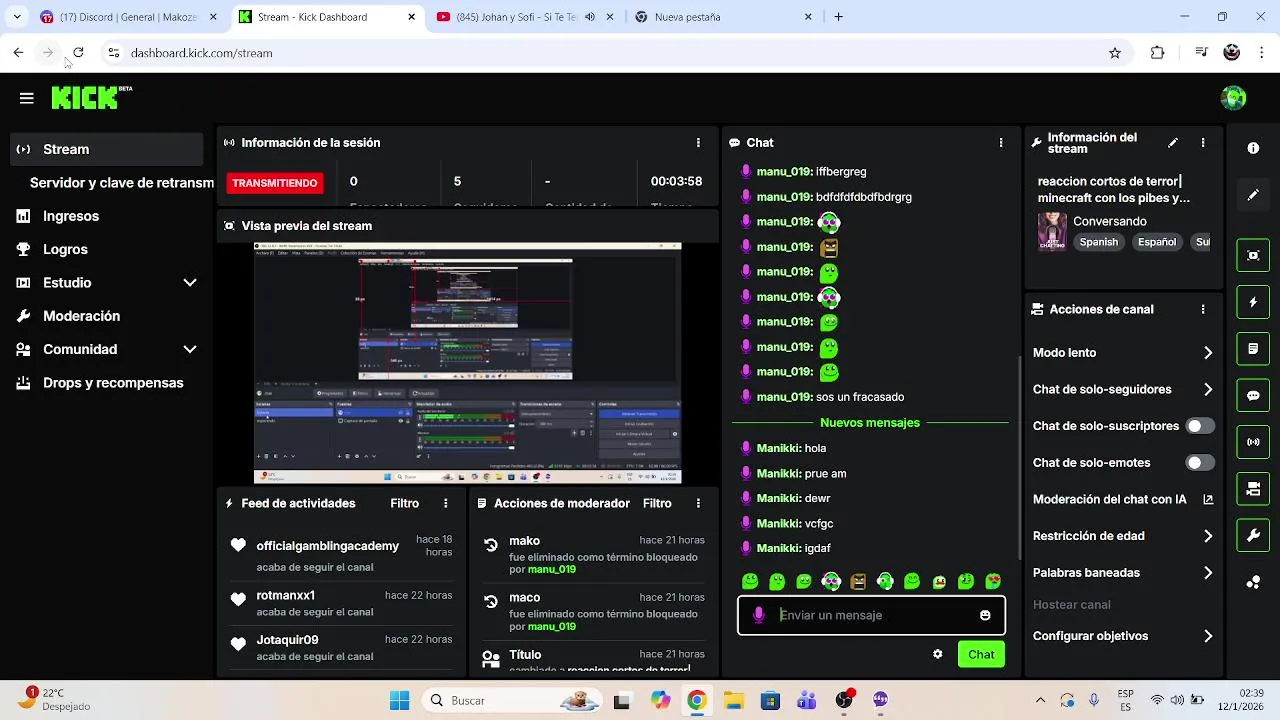Select Stream in the left sidebar
Image resolution: width=1280 pixels, height=720 pixels.
coord(106,149)
